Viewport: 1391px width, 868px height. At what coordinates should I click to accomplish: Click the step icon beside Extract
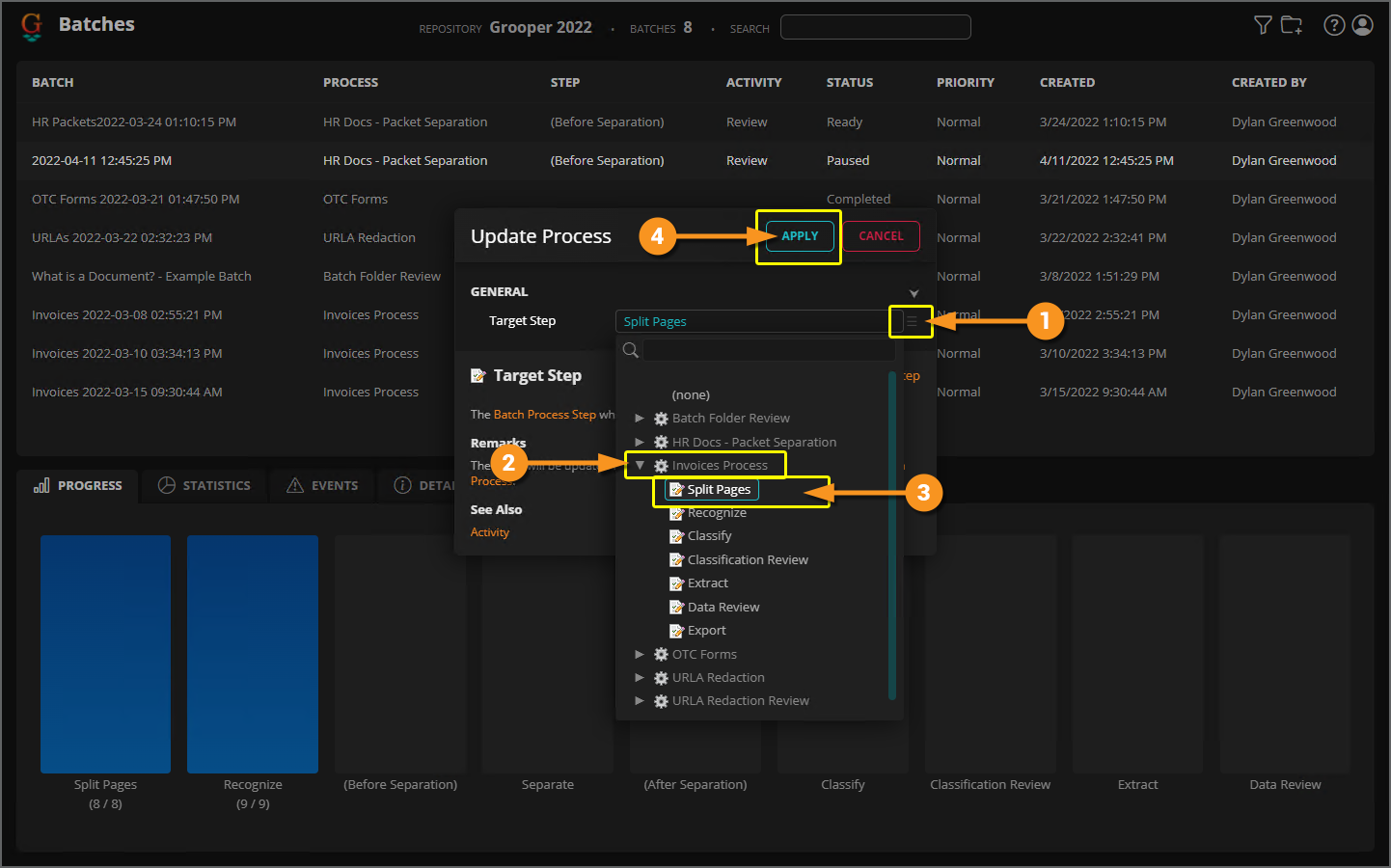tap(677, 583)
